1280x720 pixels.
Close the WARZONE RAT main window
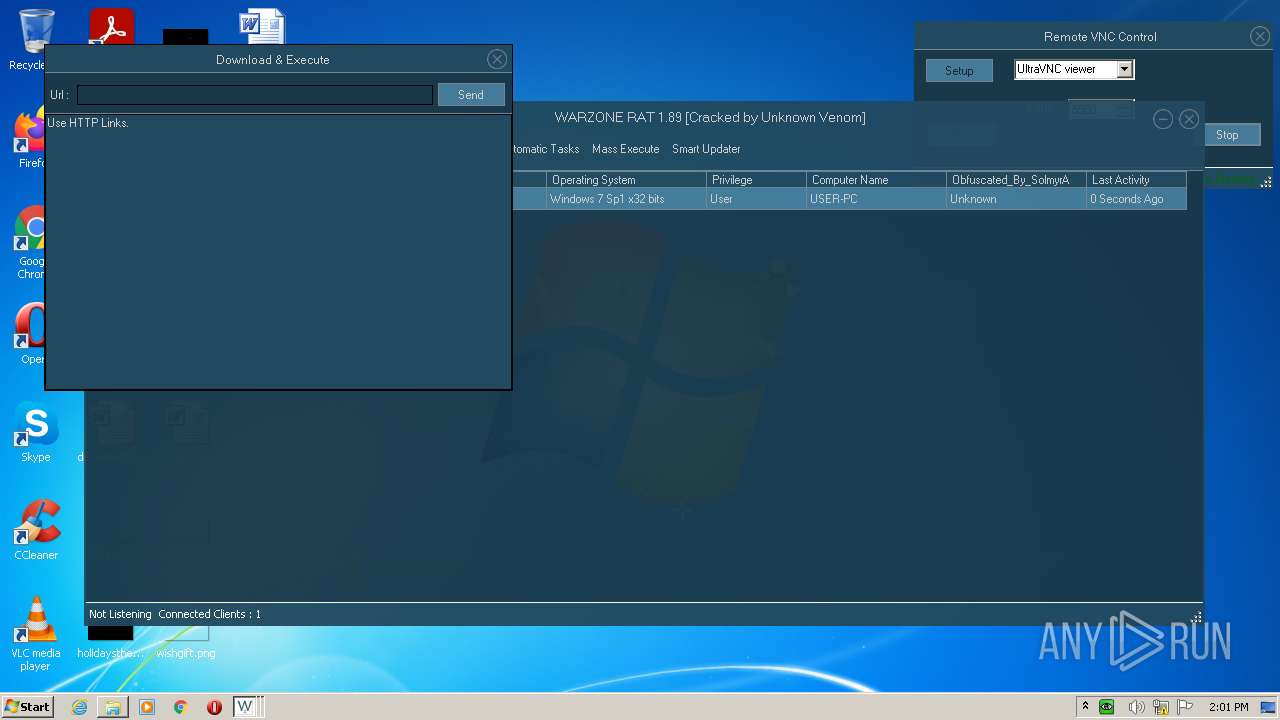point(1189,119)
